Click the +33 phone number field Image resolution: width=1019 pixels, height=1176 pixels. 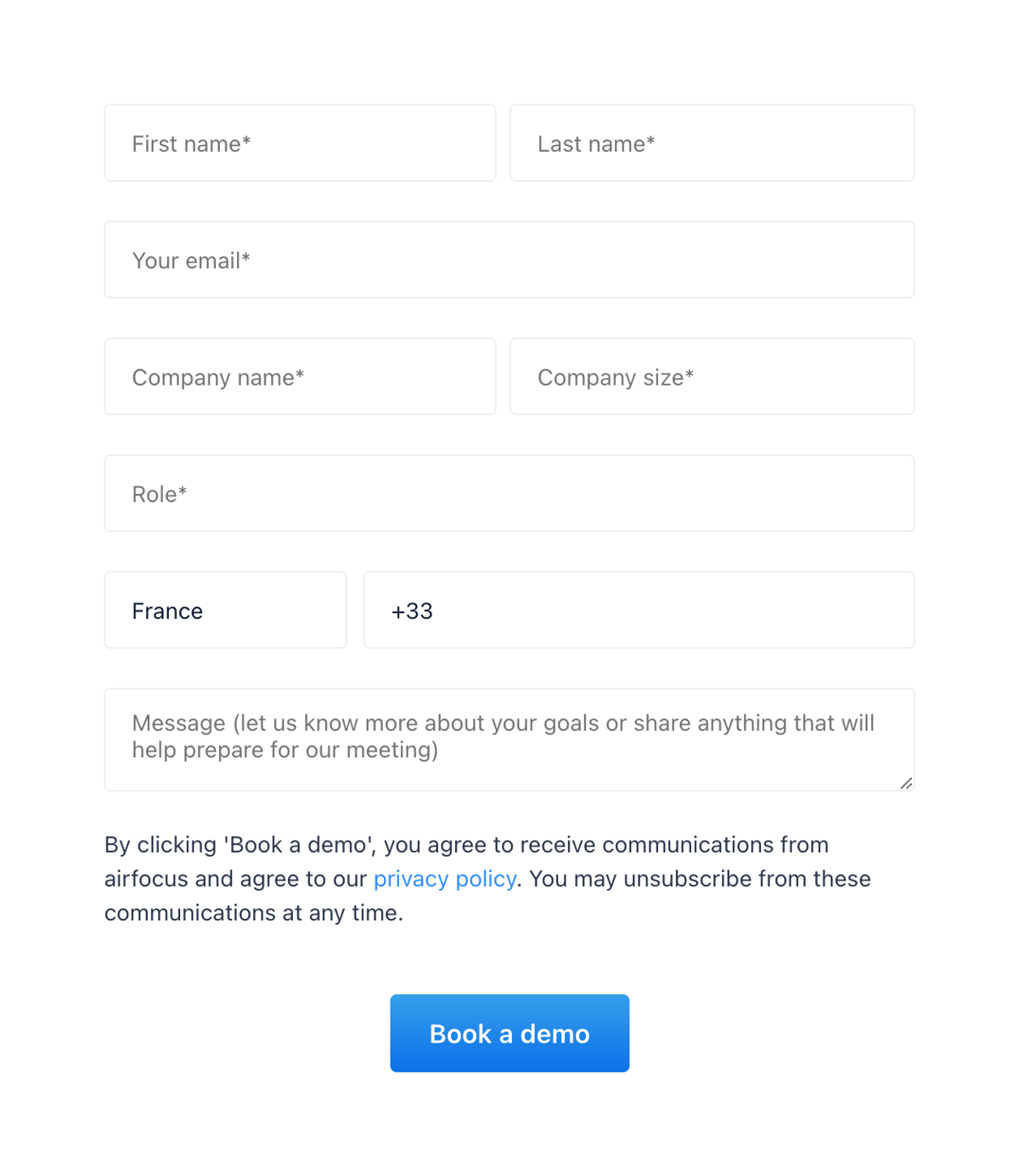pos(639,610)
